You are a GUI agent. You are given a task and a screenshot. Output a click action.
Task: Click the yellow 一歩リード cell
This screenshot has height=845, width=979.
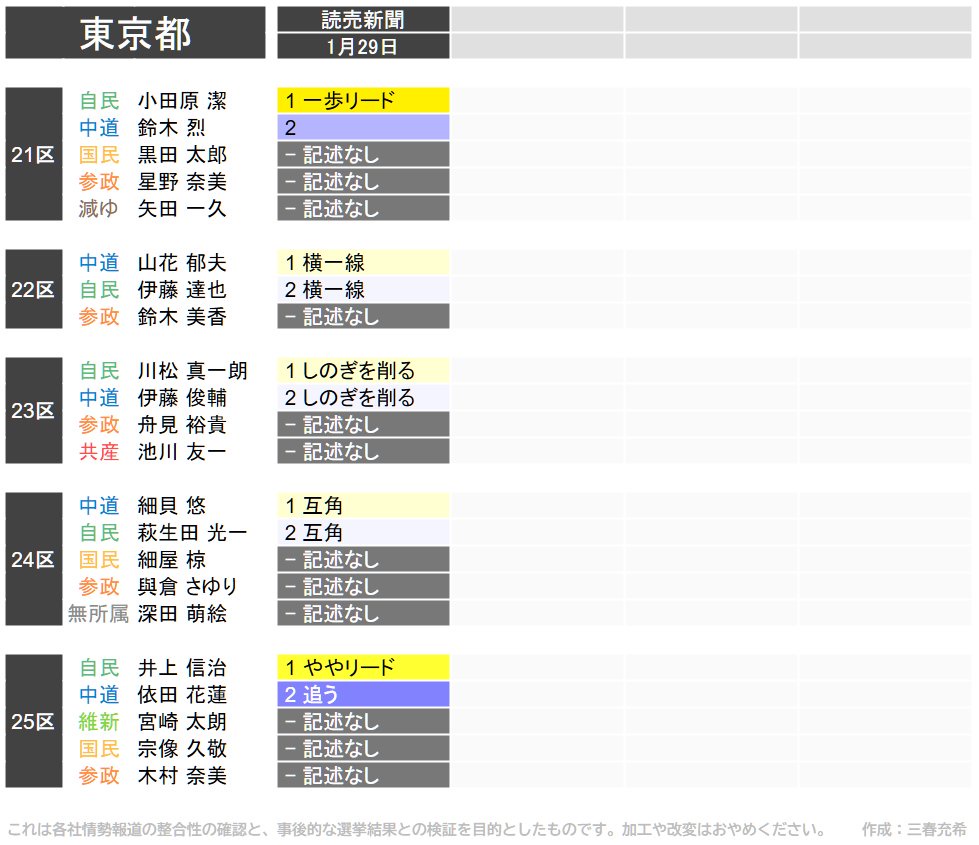pyautogui.click(x=363, y=100)
